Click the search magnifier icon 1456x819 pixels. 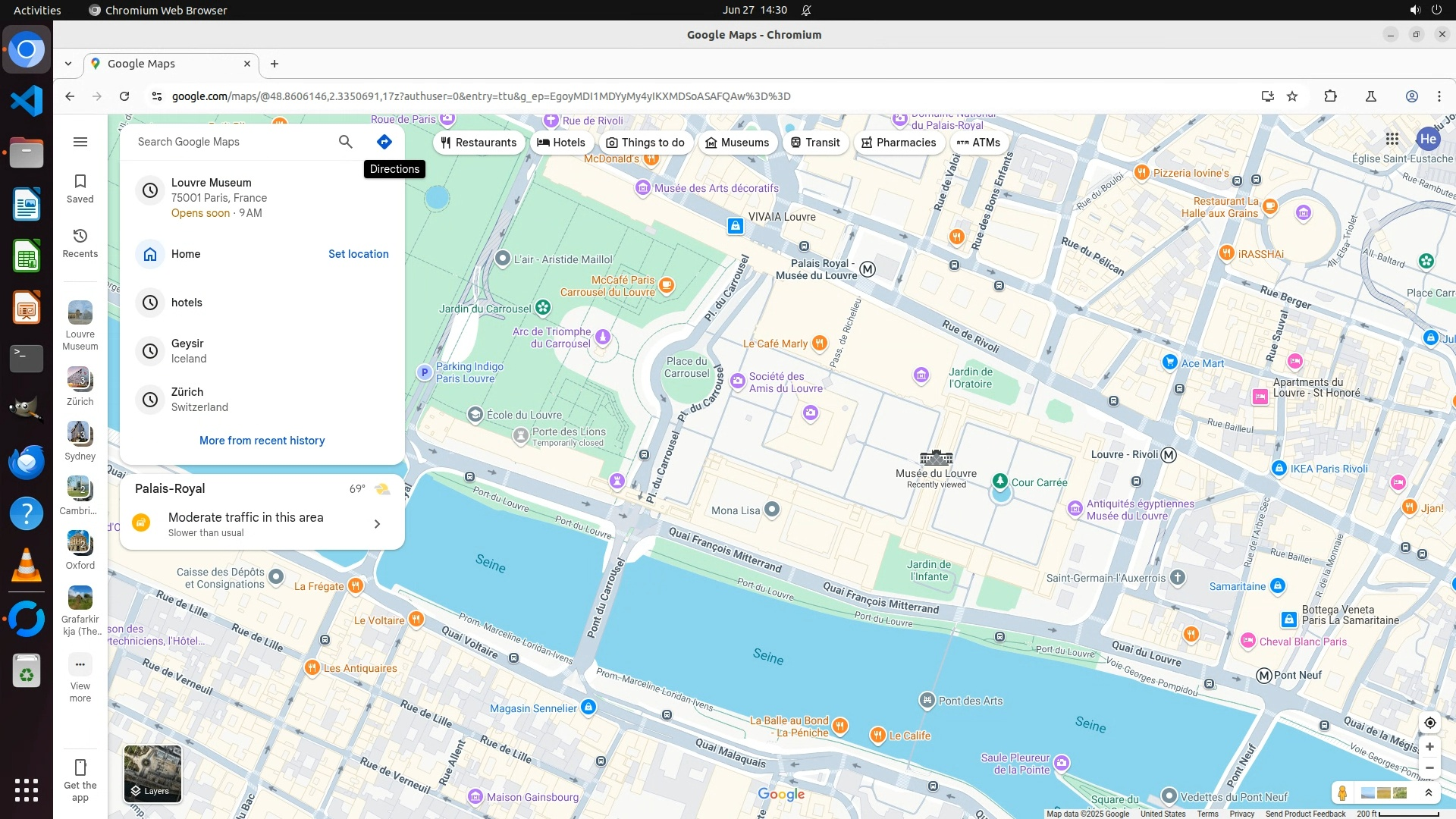346,142
